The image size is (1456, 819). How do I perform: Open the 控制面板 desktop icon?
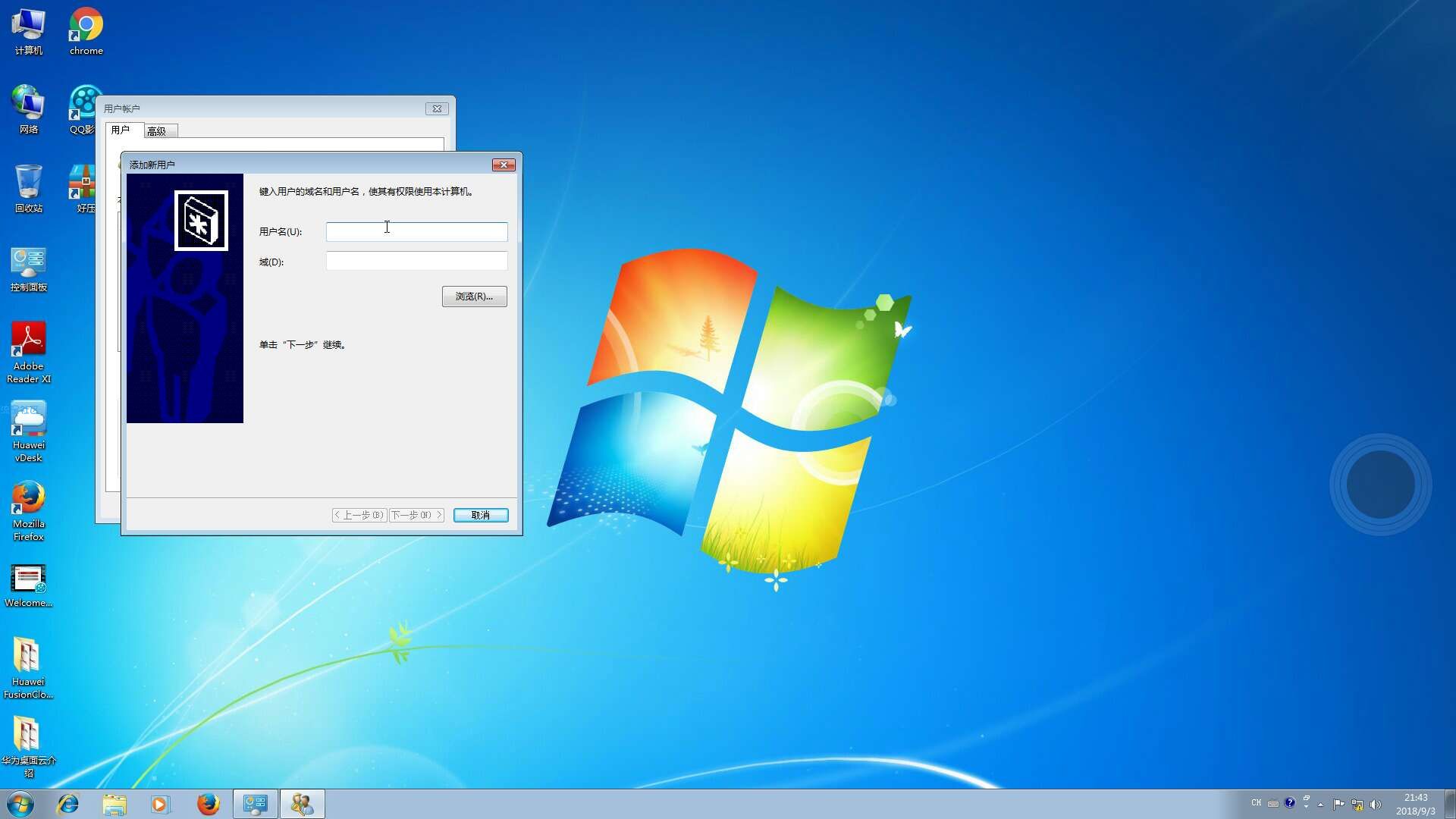29,269
